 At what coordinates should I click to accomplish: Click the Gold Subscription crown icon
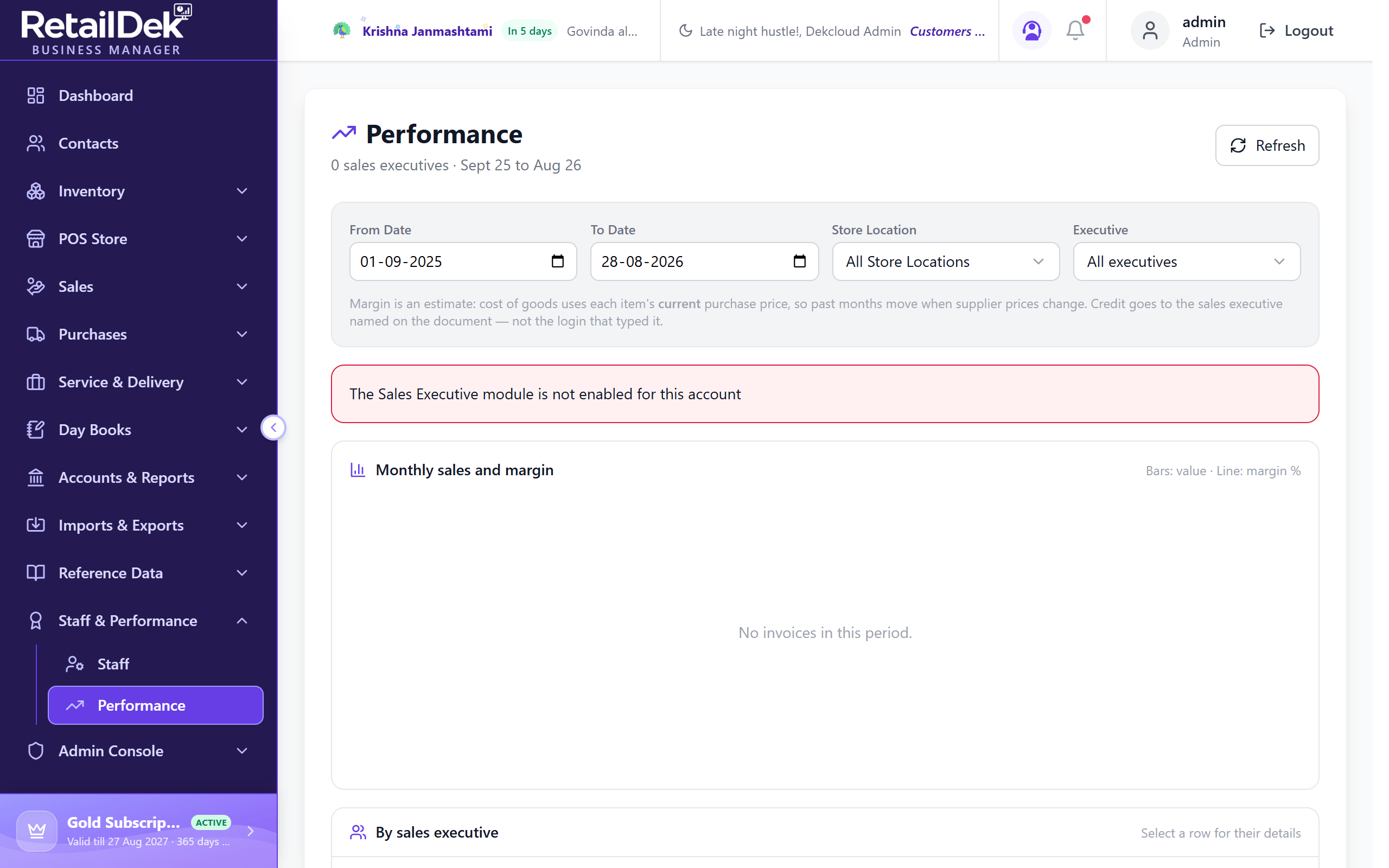coord(37,830)
